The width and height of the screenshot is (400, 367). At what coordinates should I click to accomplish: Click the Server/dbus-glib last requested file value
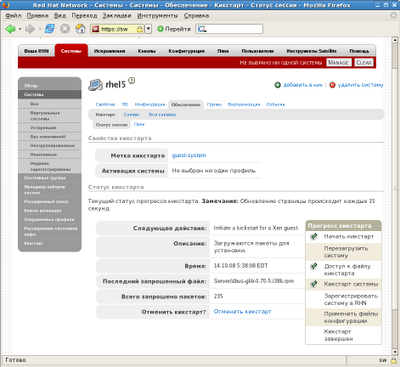tap(254, 281)
